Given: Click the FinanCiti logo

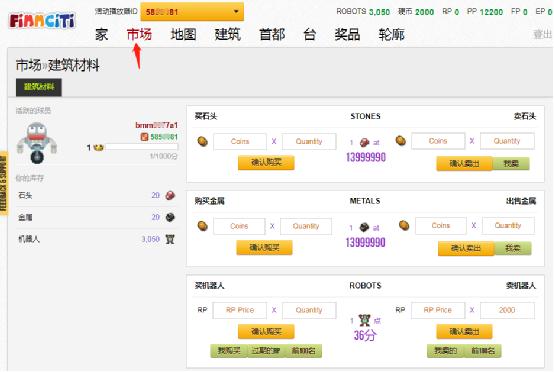Looking at the screenshot, I should [42, 21].
